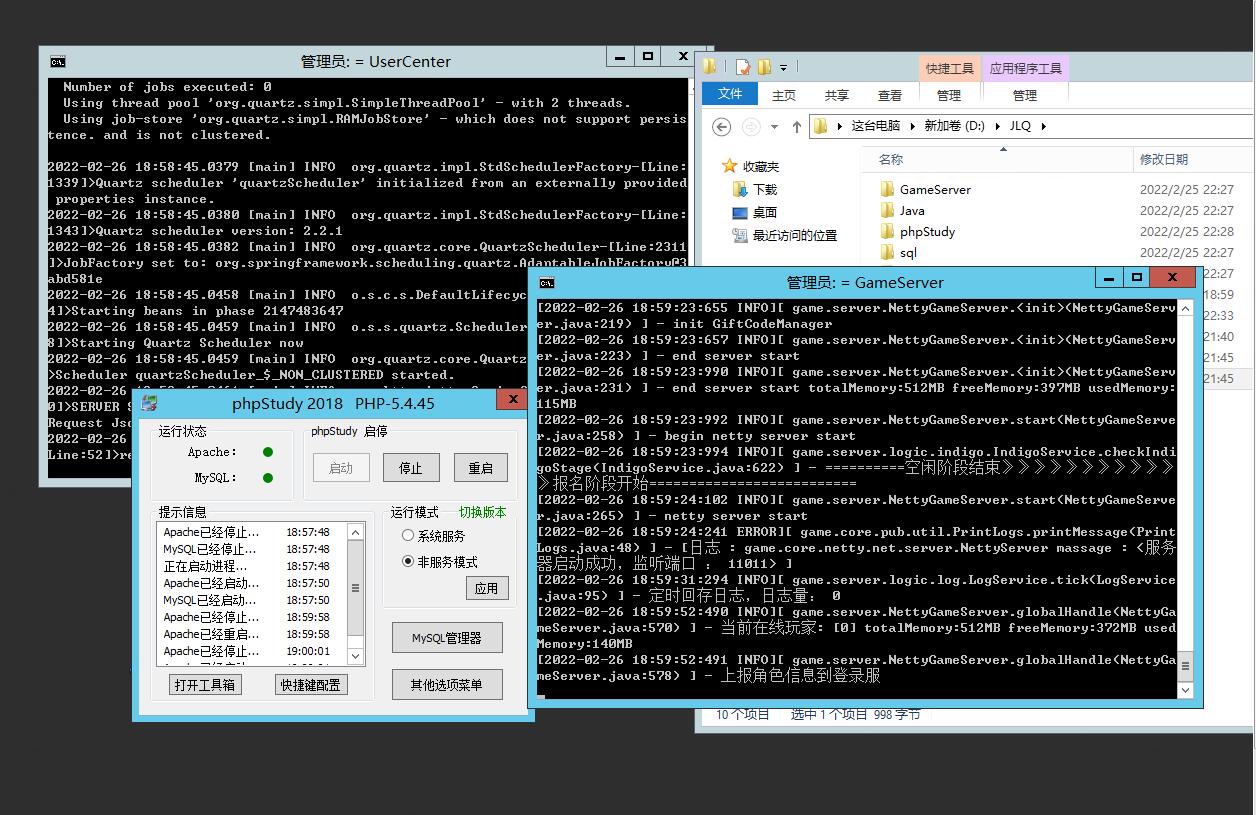The width and height of the screenshot is (1256, 815).
Task: Open the 文件 ribbon tab
Action: [x=730, y=94]
